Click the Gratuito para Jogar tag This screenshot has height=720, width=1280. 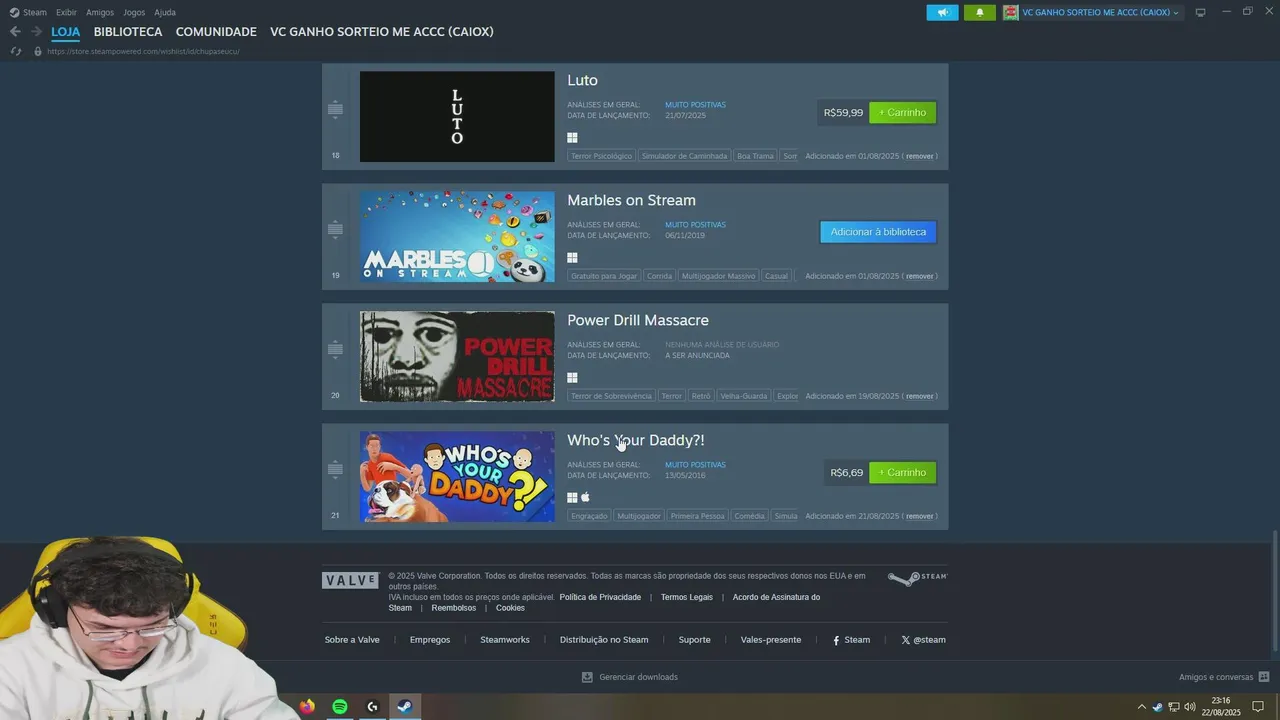pos(603,276)
